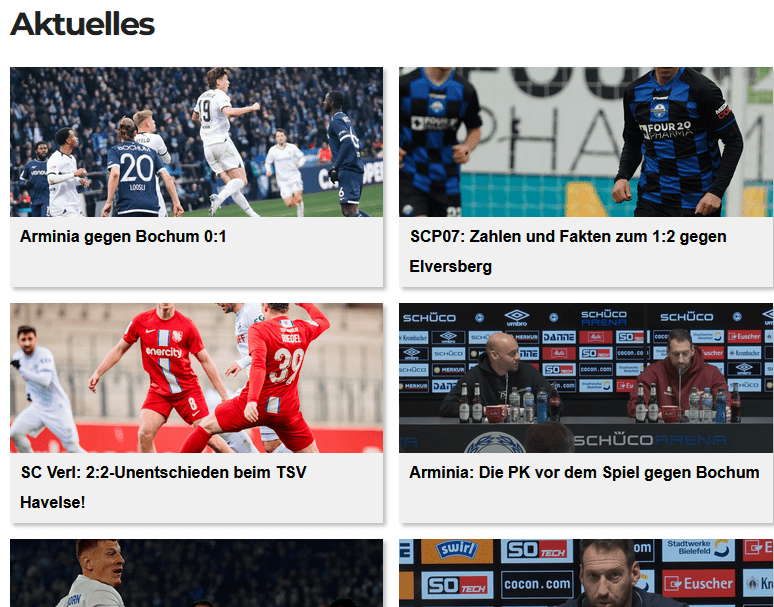This screenshot has height=607, width=774.
Task: Open the SCP07 blue-black jersey photo
Action: coord(586,142)
